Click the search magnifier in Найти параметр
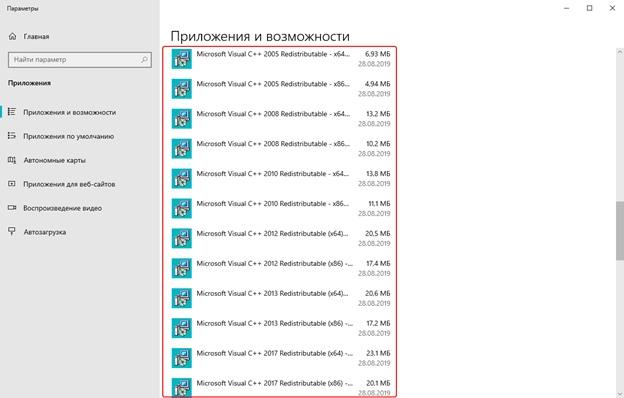624x398 pixels. tap(144, 60)
